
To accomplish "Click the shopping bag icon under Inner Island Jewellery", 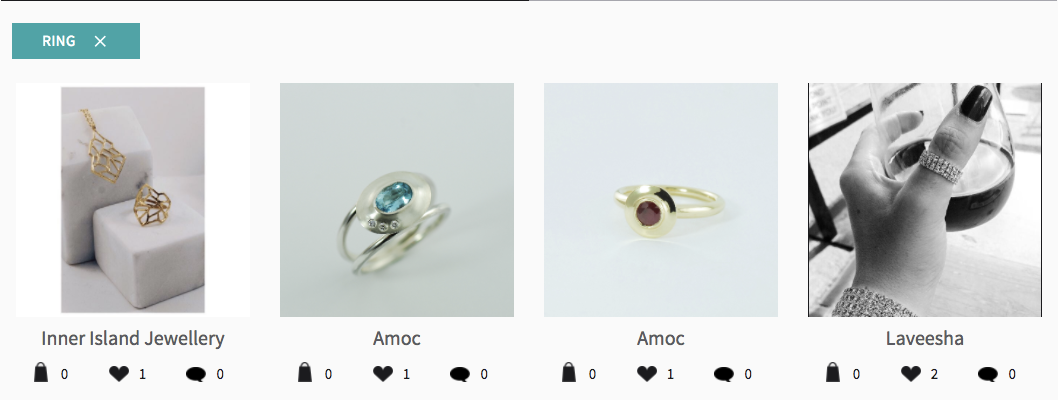I will pos(41,372).
